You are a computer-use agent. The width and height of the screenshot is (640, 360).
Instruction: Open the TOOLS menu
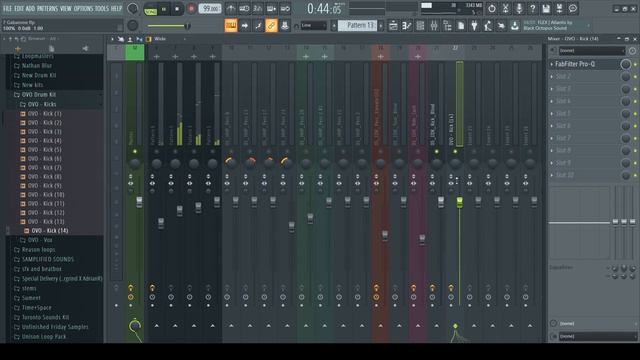pos(102,9)
